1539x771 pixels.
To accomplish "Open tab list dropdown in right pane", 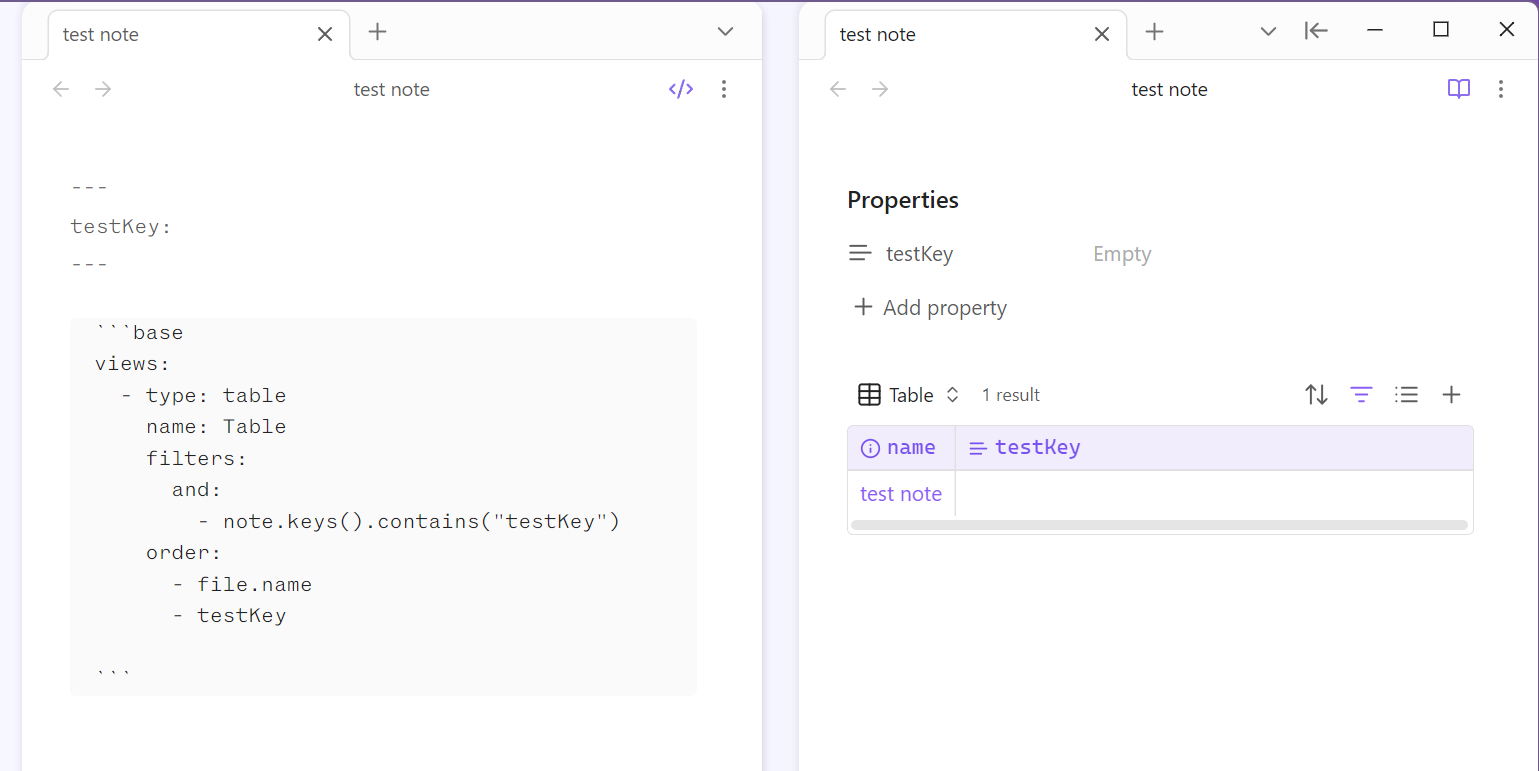I will point(1268,32).
